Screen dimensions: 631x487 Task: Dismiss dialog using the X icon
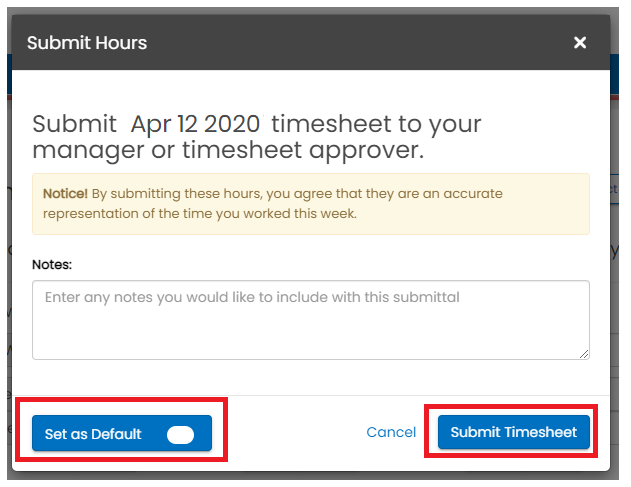point(580,42)
